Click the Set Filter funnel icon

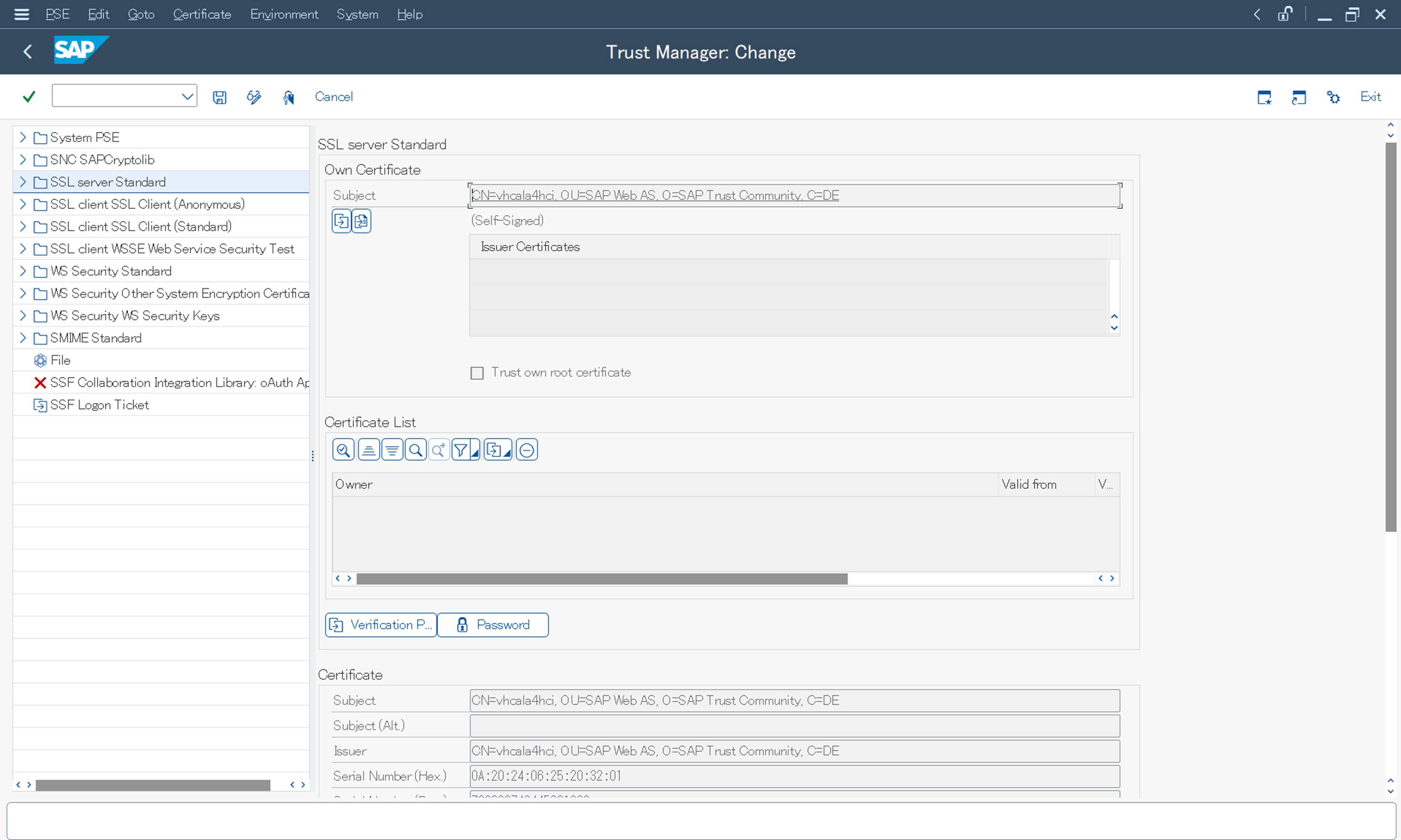(x=461, y=450)
